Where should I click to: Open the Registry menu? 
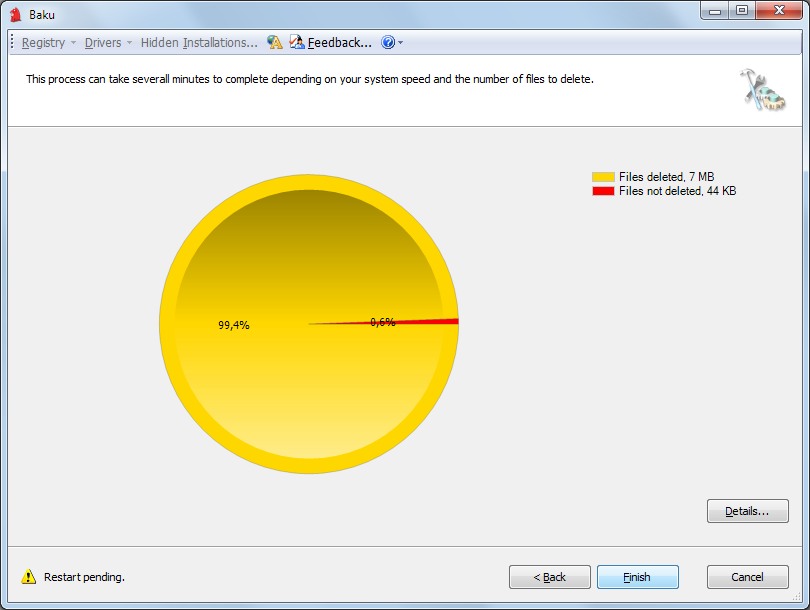(x=43, y=43)
